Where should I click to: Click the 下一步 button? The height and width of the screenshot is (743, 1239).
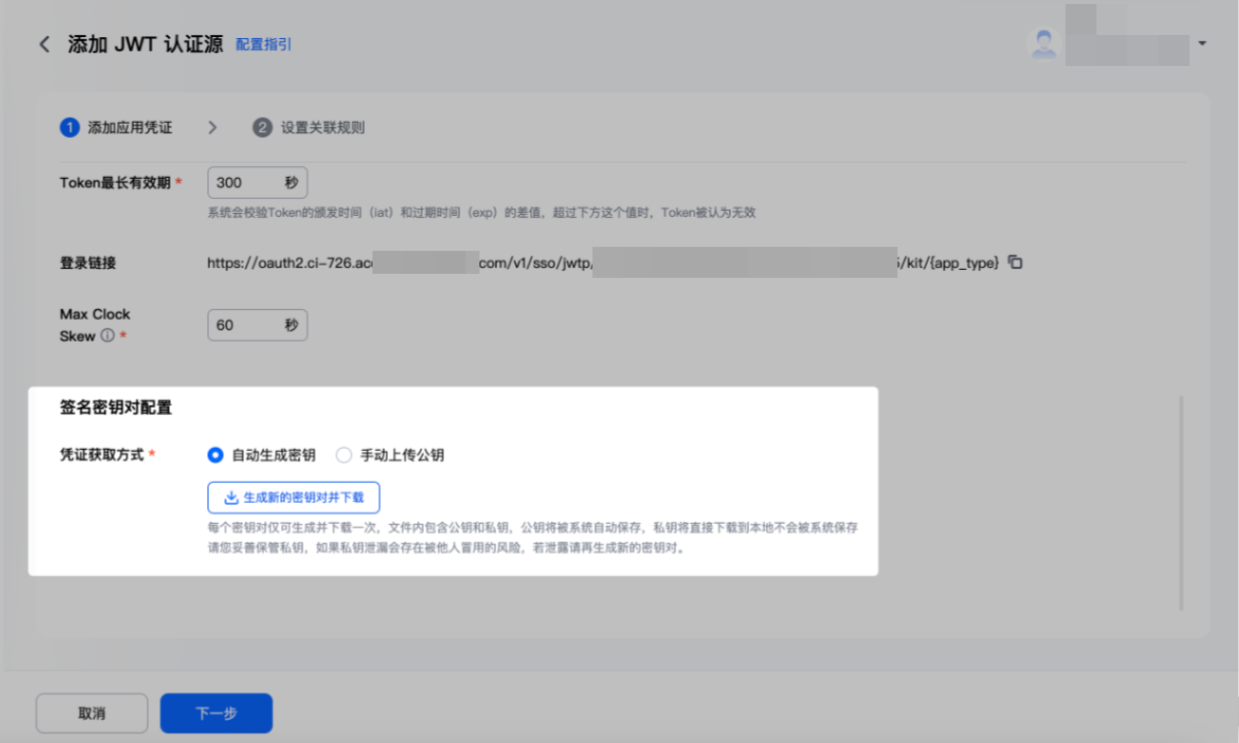[216, 713]
